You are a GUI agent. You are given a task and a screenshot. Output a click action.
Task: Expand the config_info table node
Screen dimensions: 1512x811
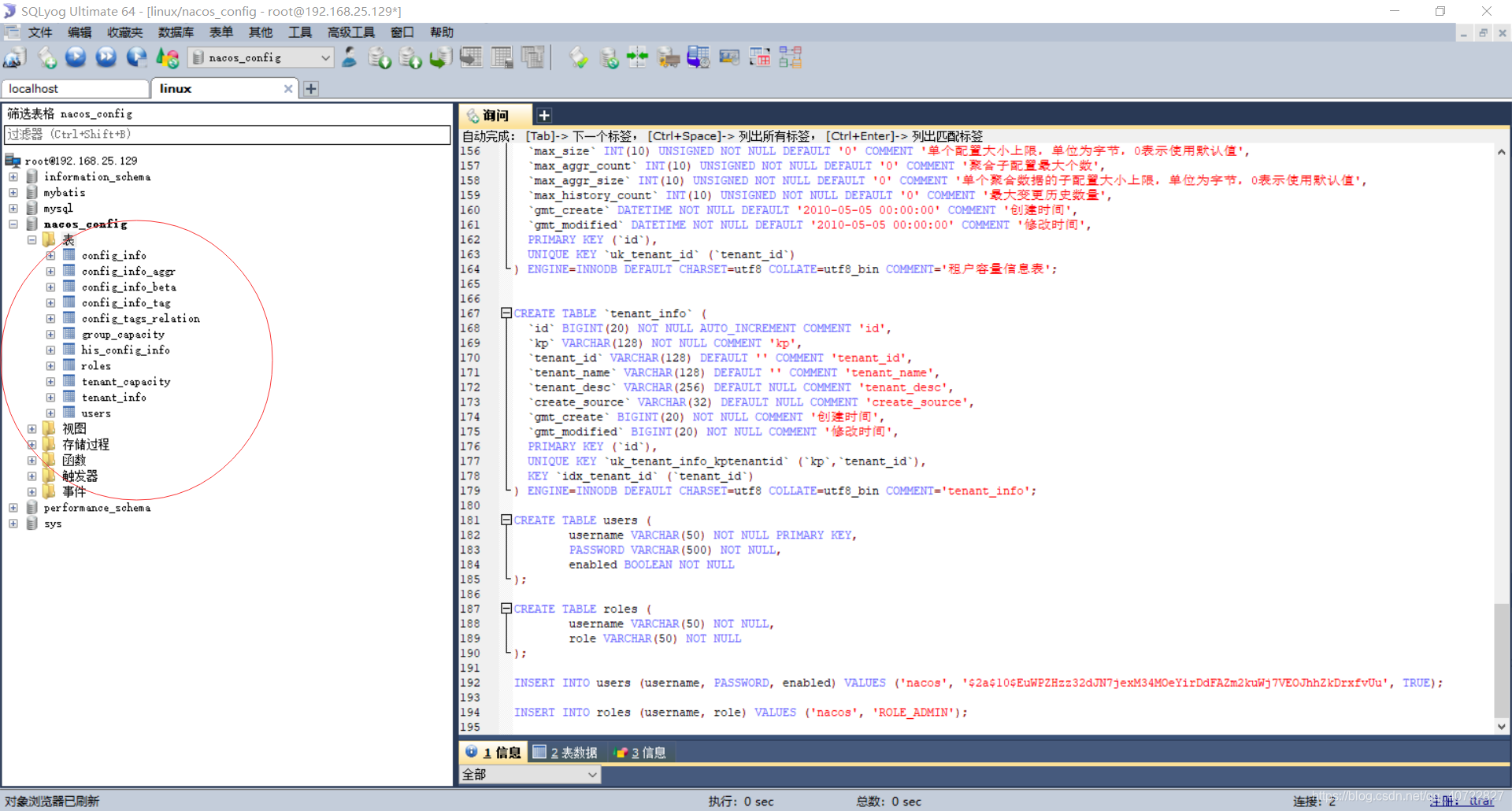[x=50, y=256]
